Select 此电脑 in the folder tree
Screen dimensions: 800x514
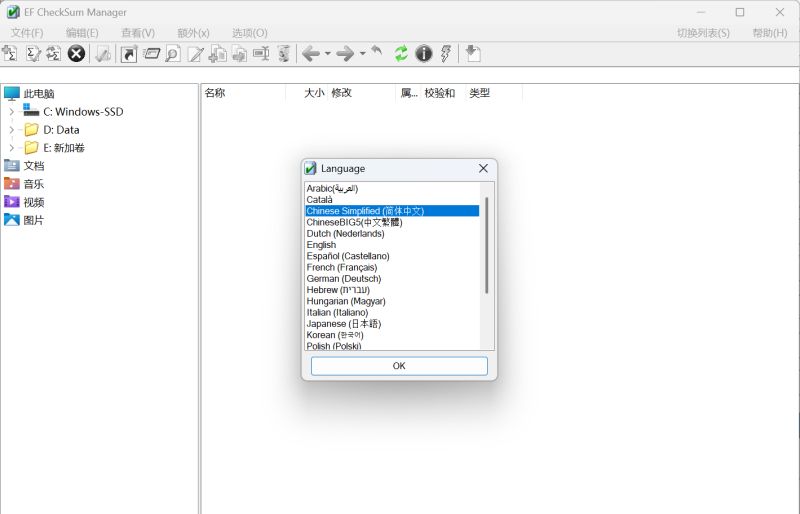pyautogui.click(x=39, y=93)
